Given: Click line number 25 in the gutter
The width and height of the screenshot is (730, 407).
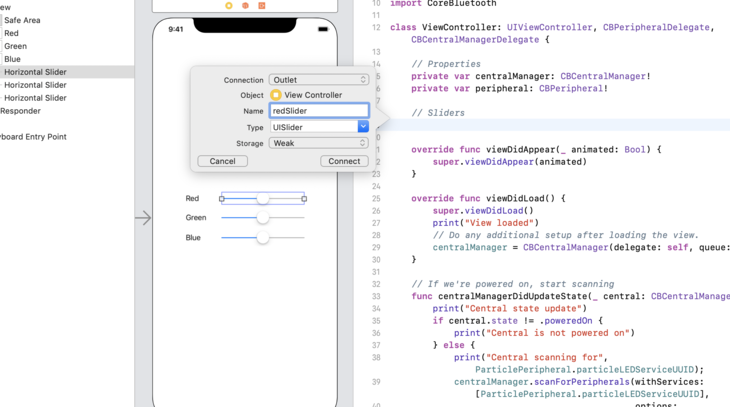Looking at the screenshot, I should 376,199.
